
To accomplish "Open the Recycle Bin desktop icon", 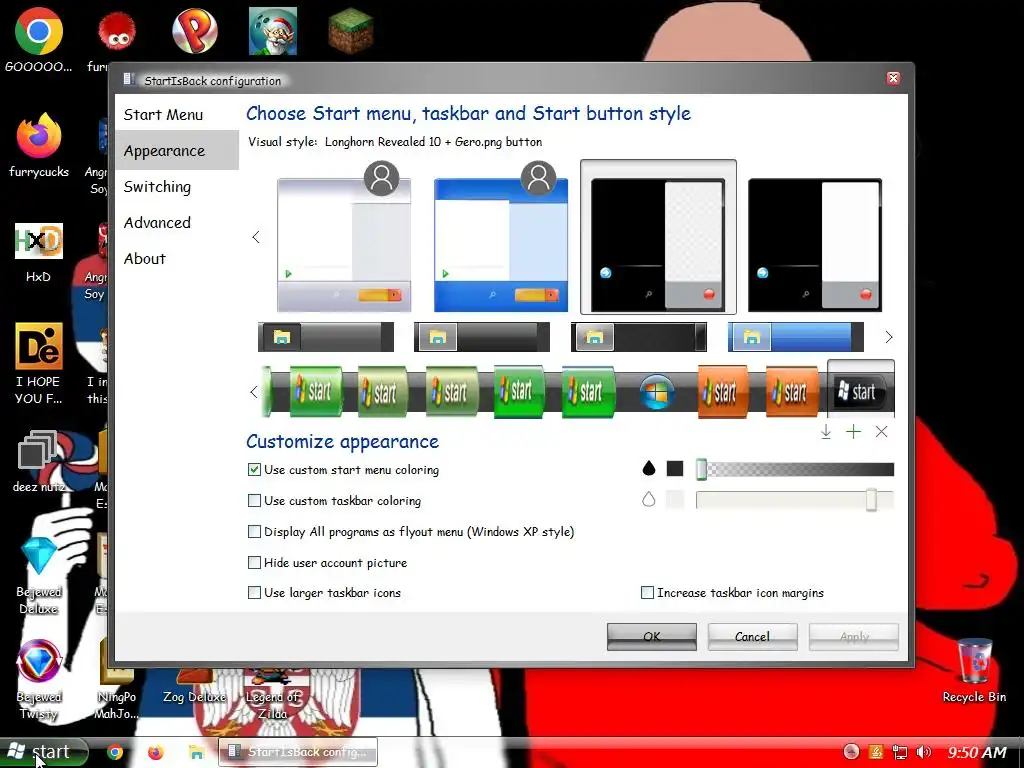I will (974, 670).
